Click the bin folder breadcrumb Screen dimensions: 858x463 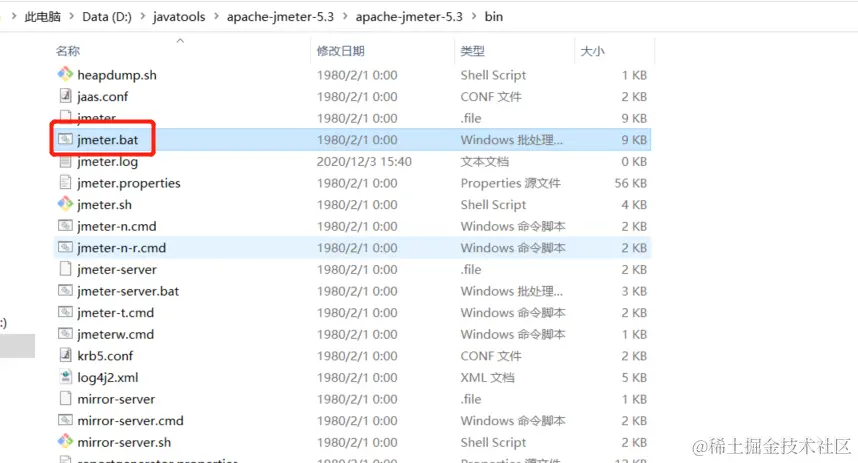pos(494,16)
